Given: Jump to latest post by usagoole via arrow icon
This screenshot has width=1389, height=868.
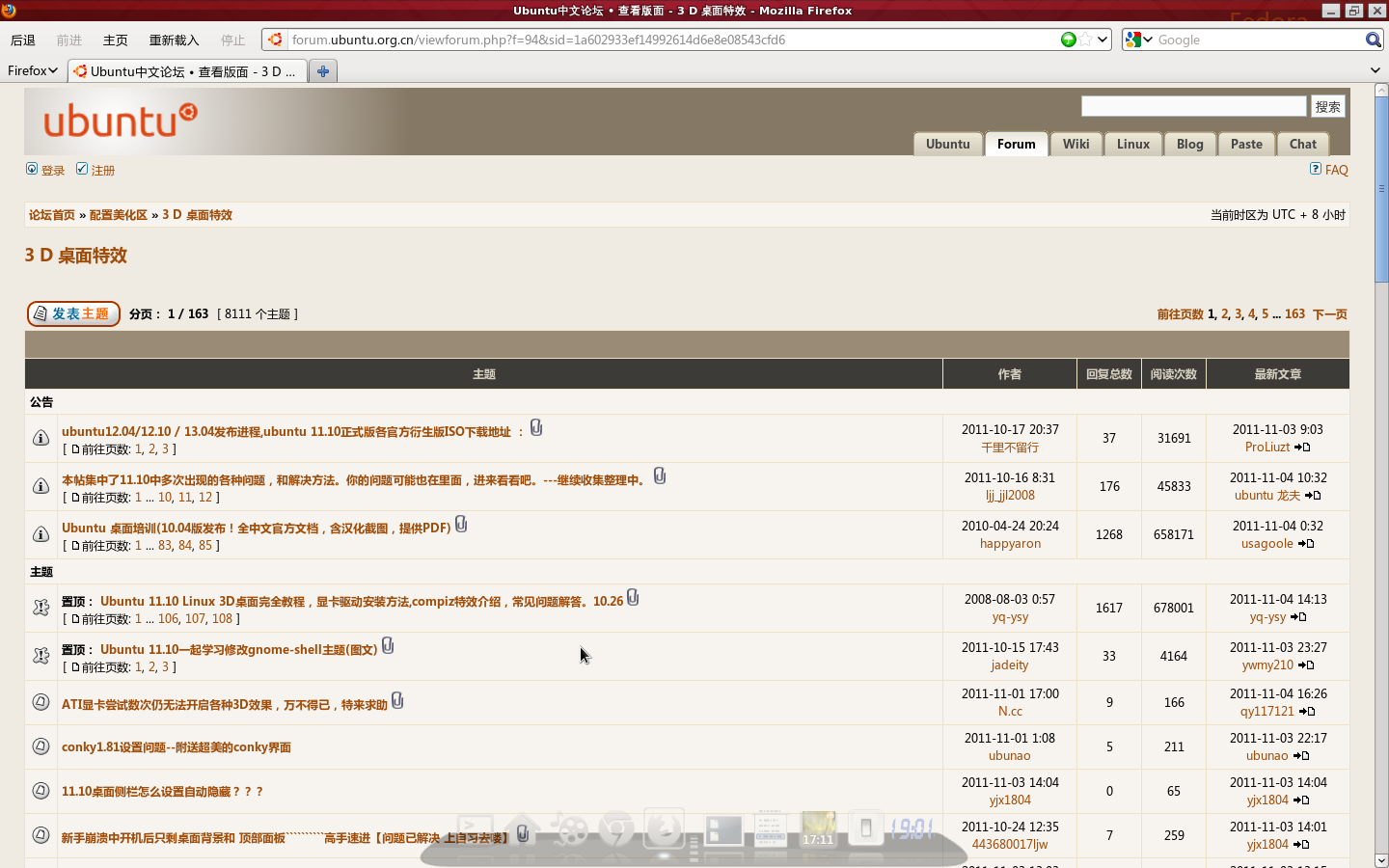Looking at the screenshot, I should tap(1306, 544).
